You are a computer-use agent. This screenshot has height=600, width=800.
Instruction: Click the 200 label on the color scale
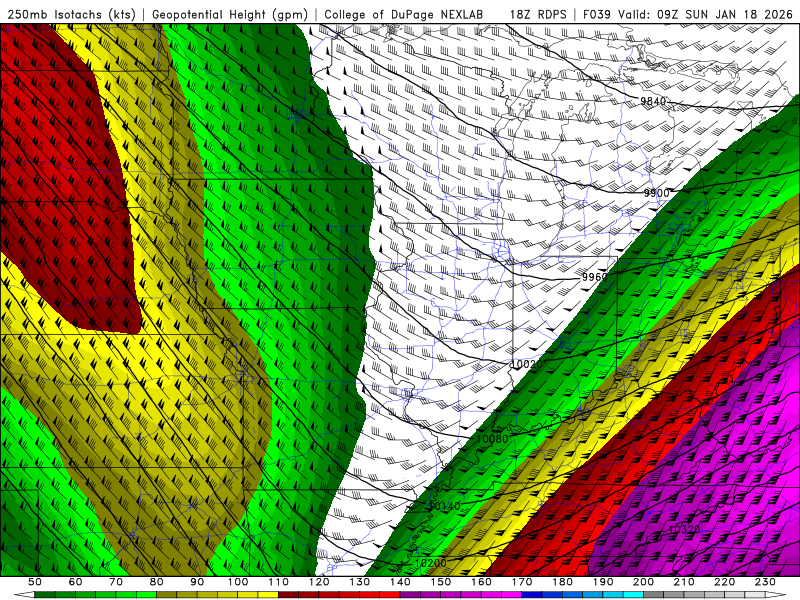[x=643, y=582]
